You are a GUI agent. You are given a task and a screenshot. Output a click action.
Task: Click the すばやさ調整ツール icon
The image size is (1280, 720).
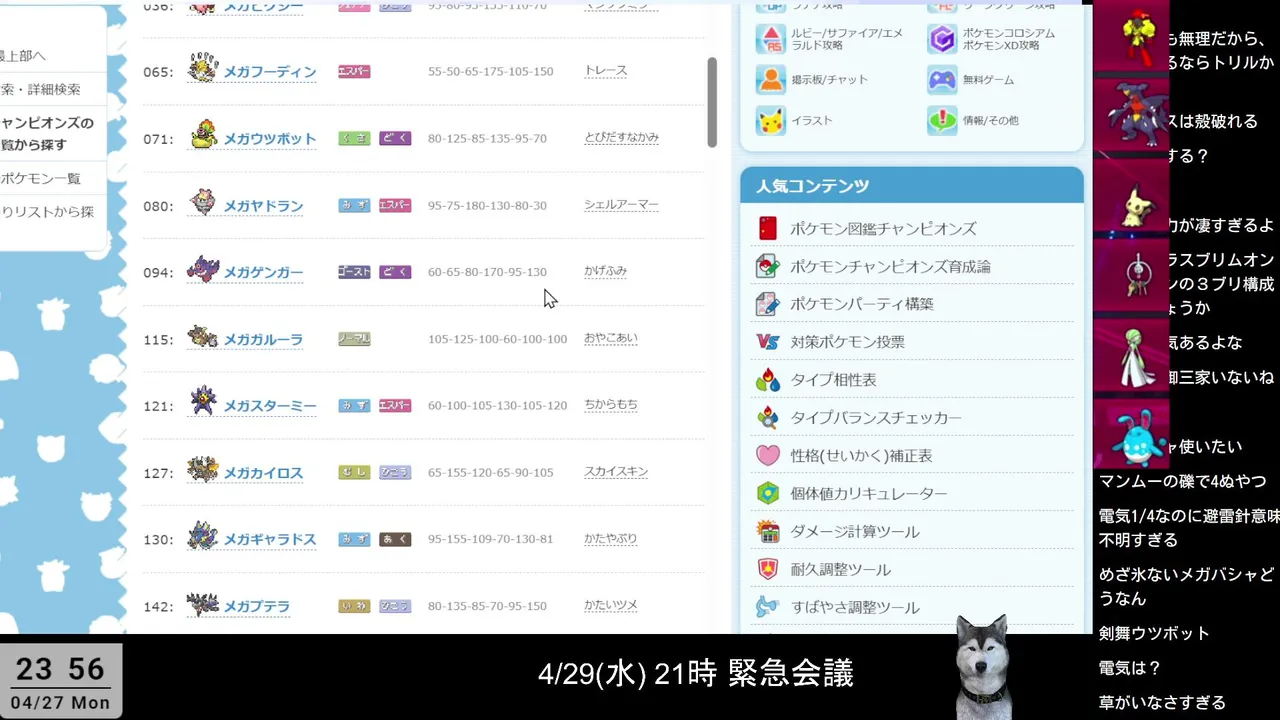[x=767, y=607]
